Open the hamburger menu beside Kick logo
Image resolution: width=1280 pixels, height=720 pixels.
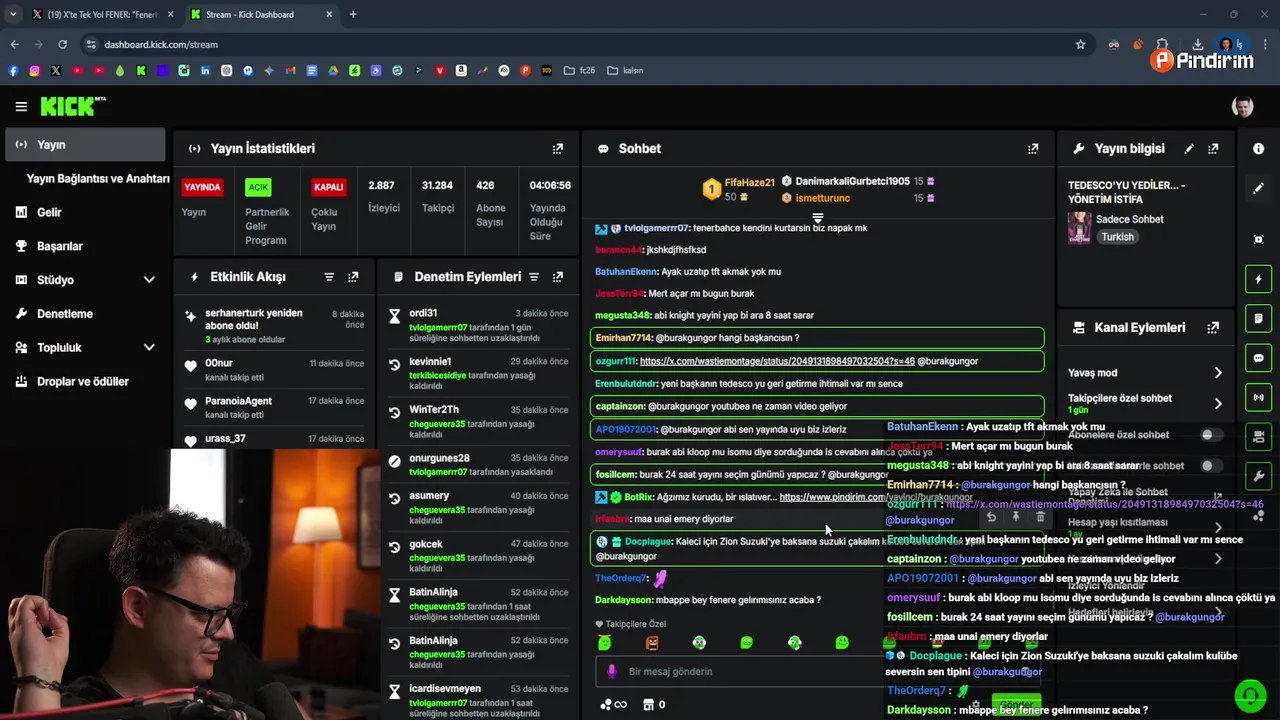pyautogui.click(x=21, y=106)
